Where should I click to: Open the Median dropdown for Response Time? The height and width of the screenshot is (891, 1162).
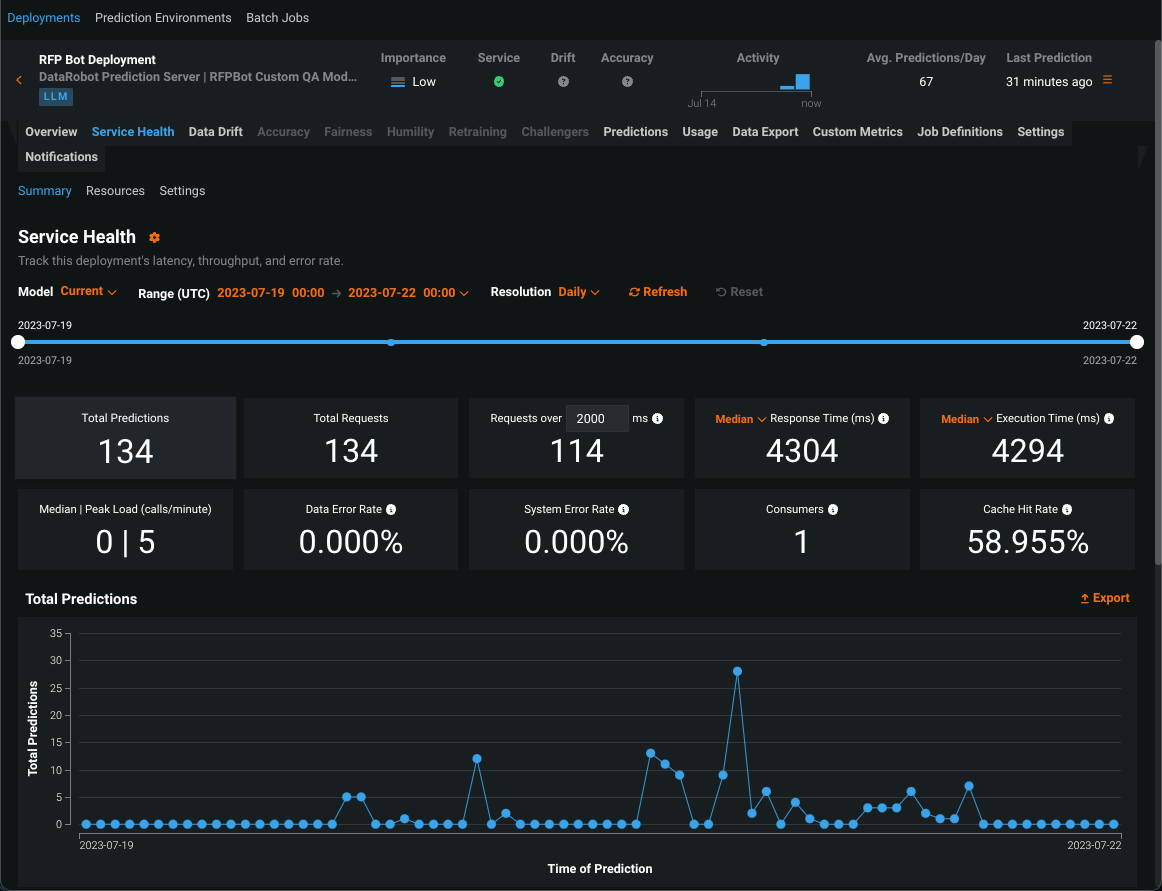(x=740, y=419)
